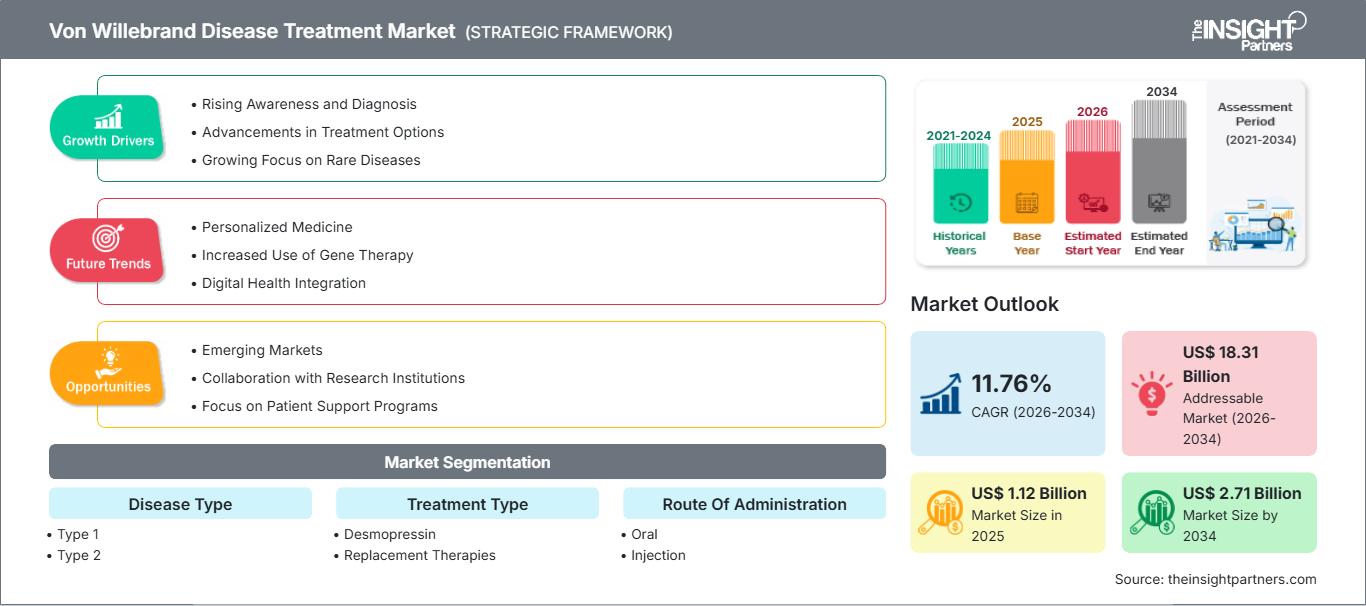Image resolution: width=1366 pixels, height=606 pixels.
Task: Click the '(STRATEGIC FRAMEWORK)' subtitle text
Action: [x=569, y=32]
